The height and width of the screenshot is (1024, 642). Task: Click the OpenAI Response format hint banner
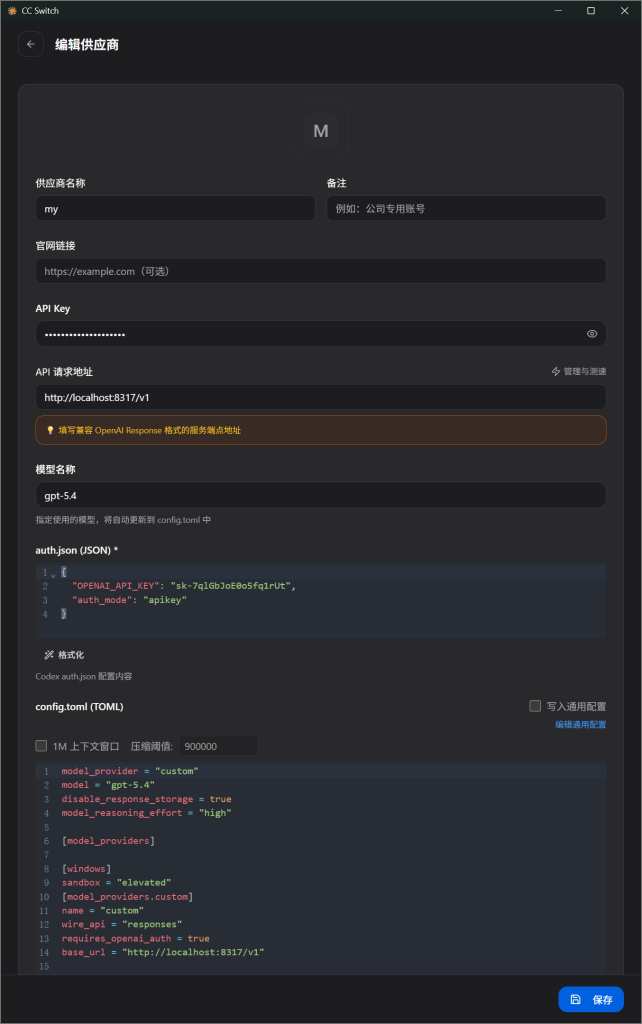click(321, 430)
